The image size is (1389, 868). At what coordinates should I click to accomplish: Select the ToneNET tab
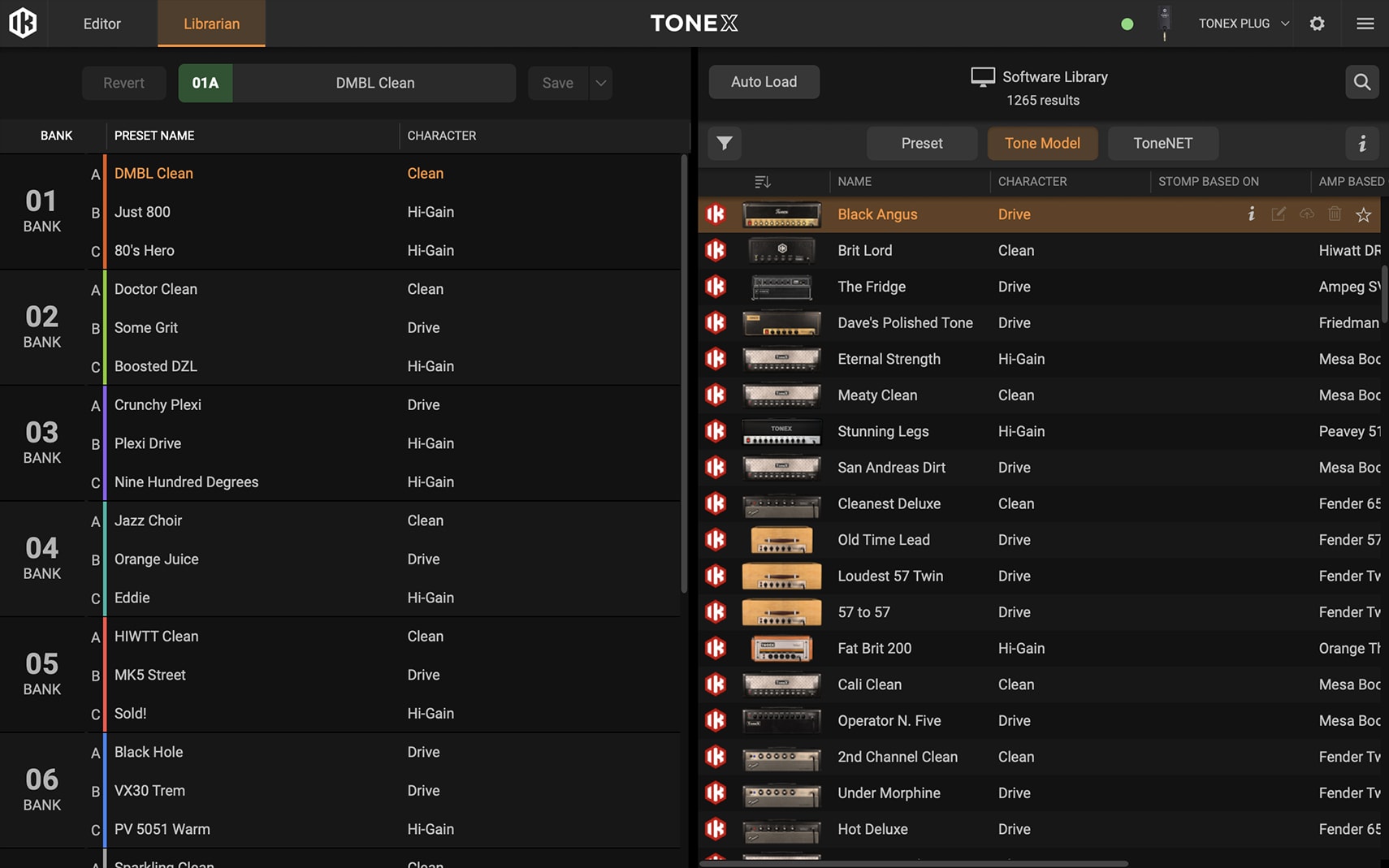(1162, 143)
